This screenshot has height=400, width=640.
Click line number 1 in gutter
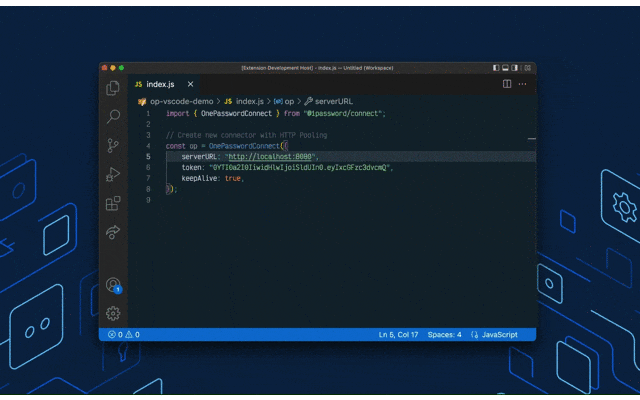click(x=148, y=113)
